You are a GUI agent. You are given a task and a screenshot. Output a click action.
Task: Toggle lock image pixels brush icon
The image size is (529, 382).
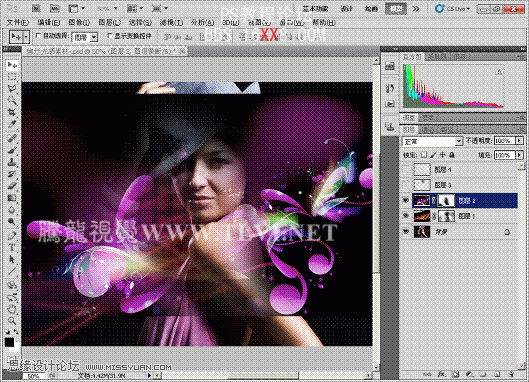tap(433, 155)
